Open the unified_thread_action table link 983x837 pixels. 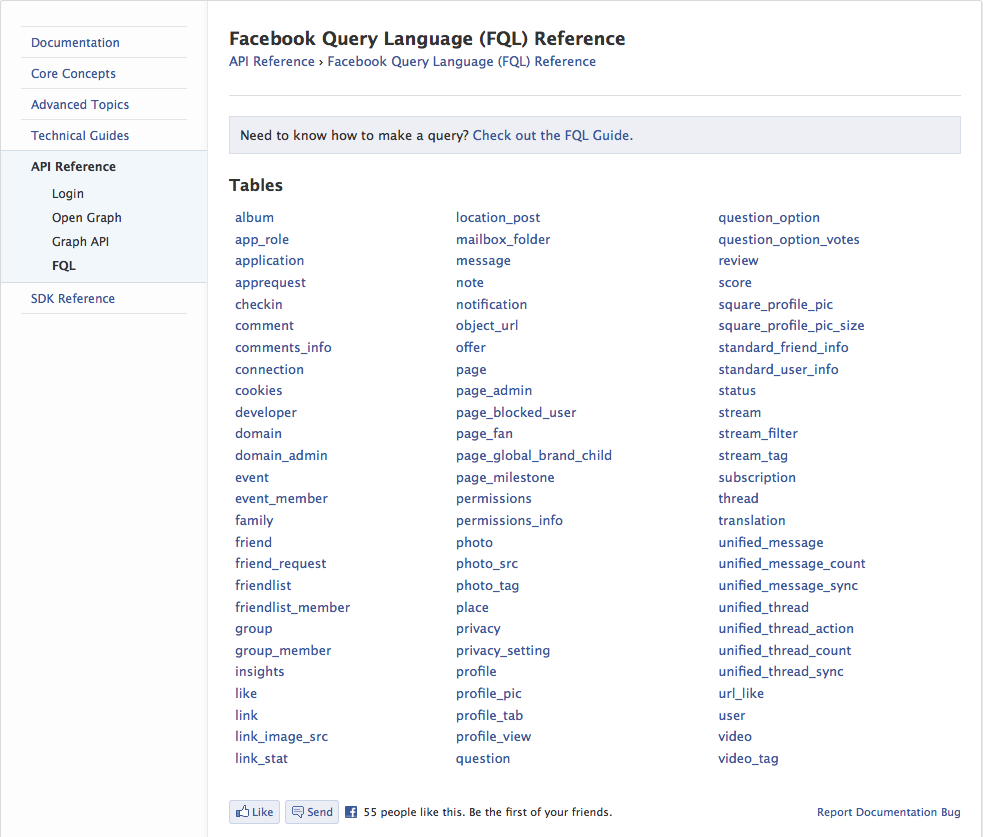786,629
